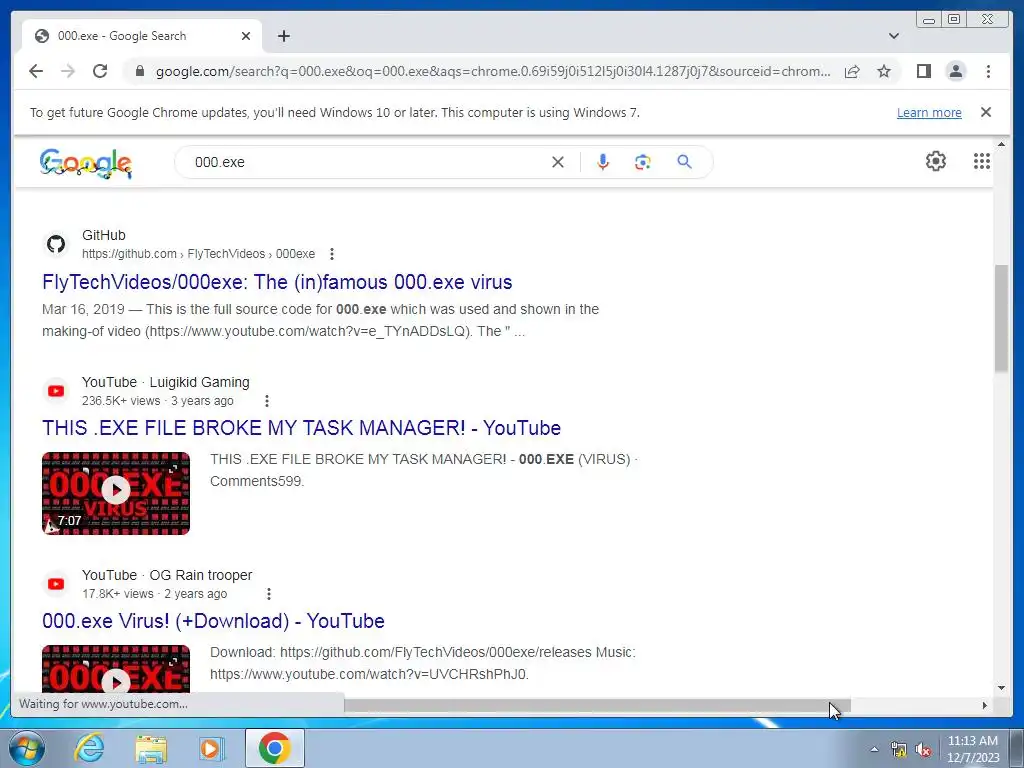The height and width of the screenshot is (768, 1024).
Task: Open more options for GitHub result
Action: 332,254
